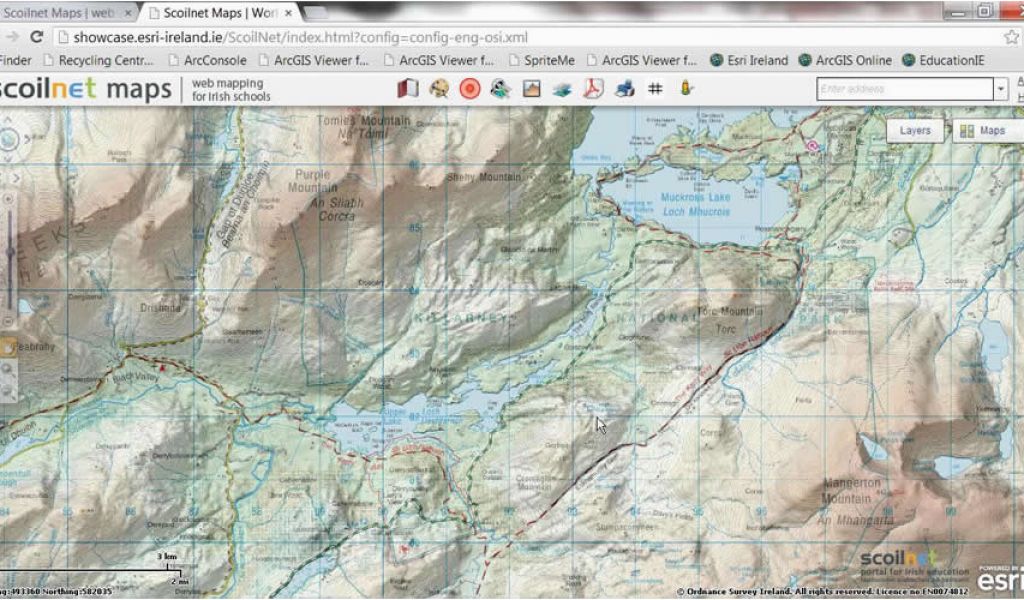The height and width of the screenshot is (600, 1024).
Task: Open the ArcGIS Online bookmark
Action: pyautogui.click(x=845, y=60)
